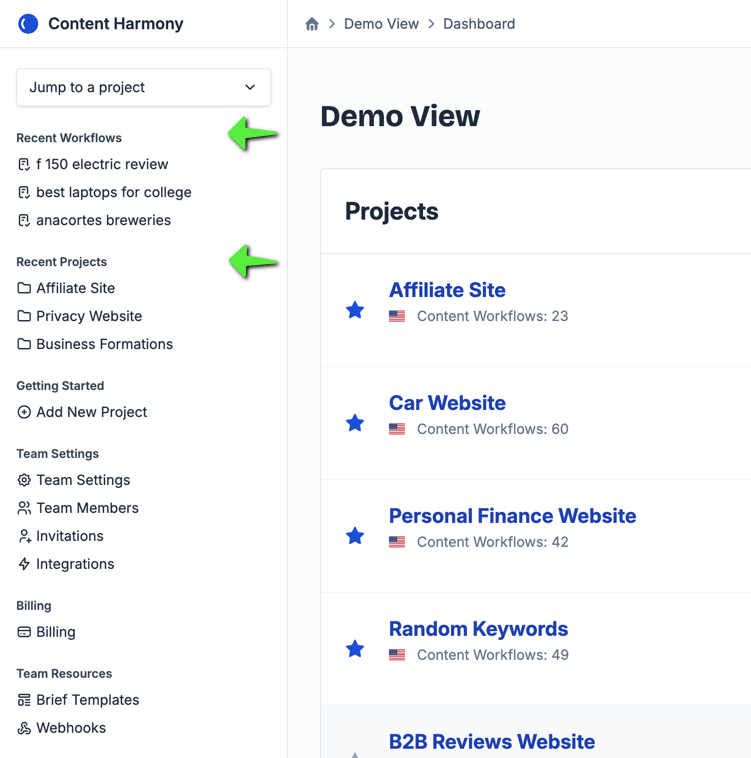Select Dashboard in breadcrumb
Image resolution: width=751 pixels, height=758 pixels.
479,24
